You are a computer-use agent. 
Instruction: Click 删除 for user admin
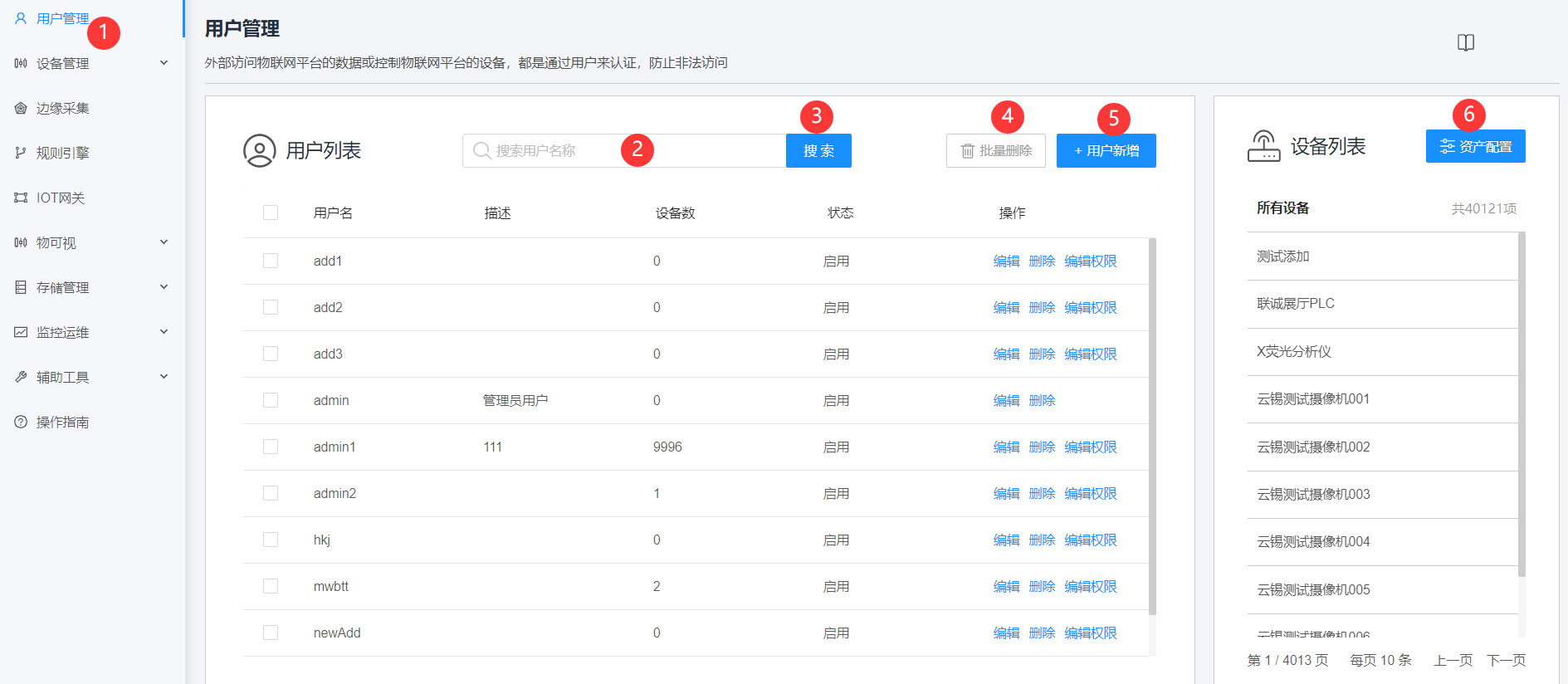(1042, 400)
